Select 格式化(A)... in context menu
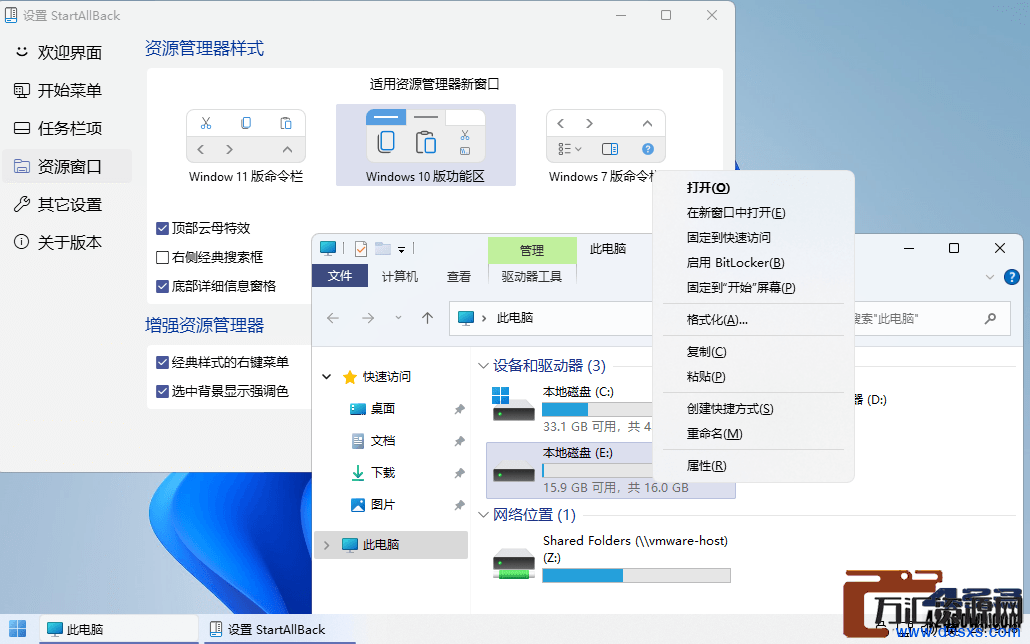Screen dimensions: 1030x644 point(753,320)
